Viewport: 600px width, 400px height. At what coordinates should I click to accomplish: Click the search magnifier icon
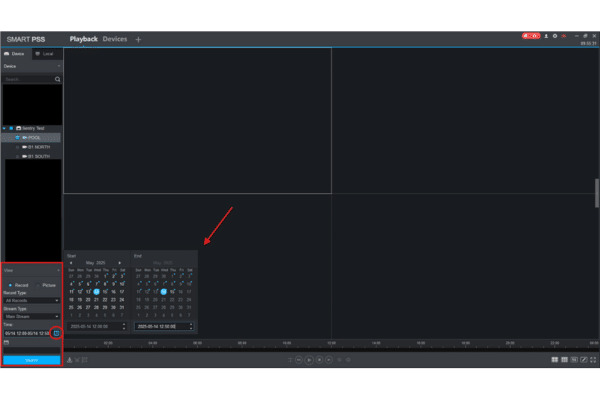click(57, 79)
